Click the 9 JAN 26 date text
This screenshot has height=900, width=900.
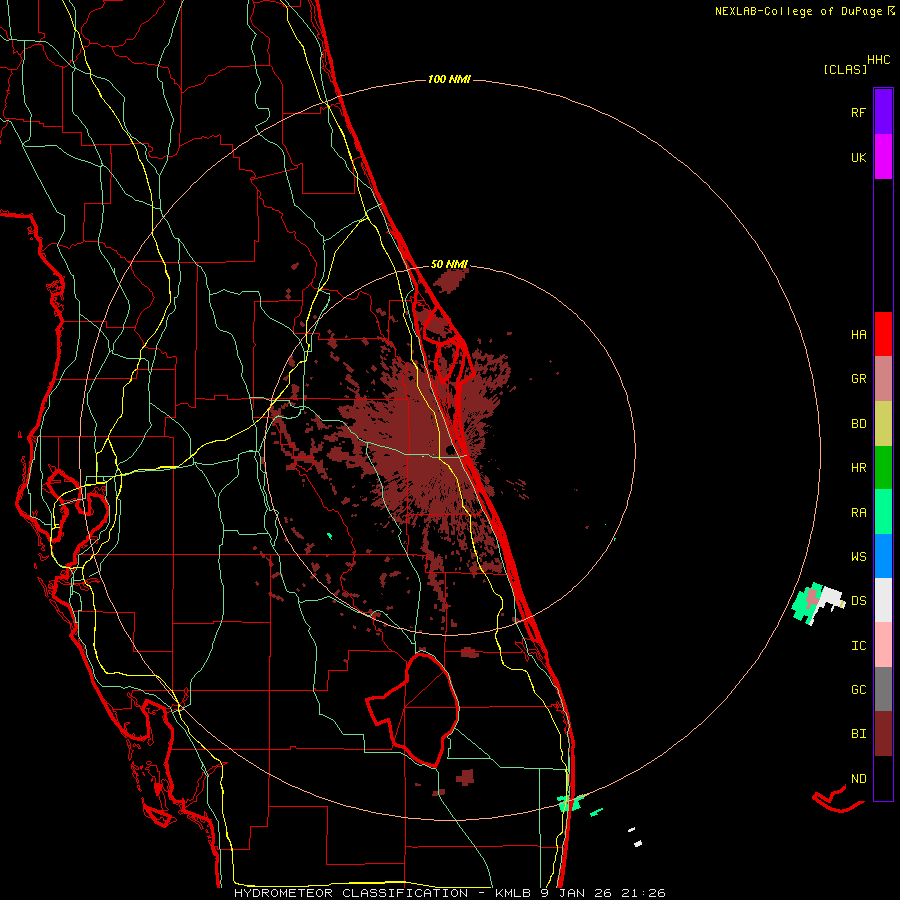(x=576, y=893)
